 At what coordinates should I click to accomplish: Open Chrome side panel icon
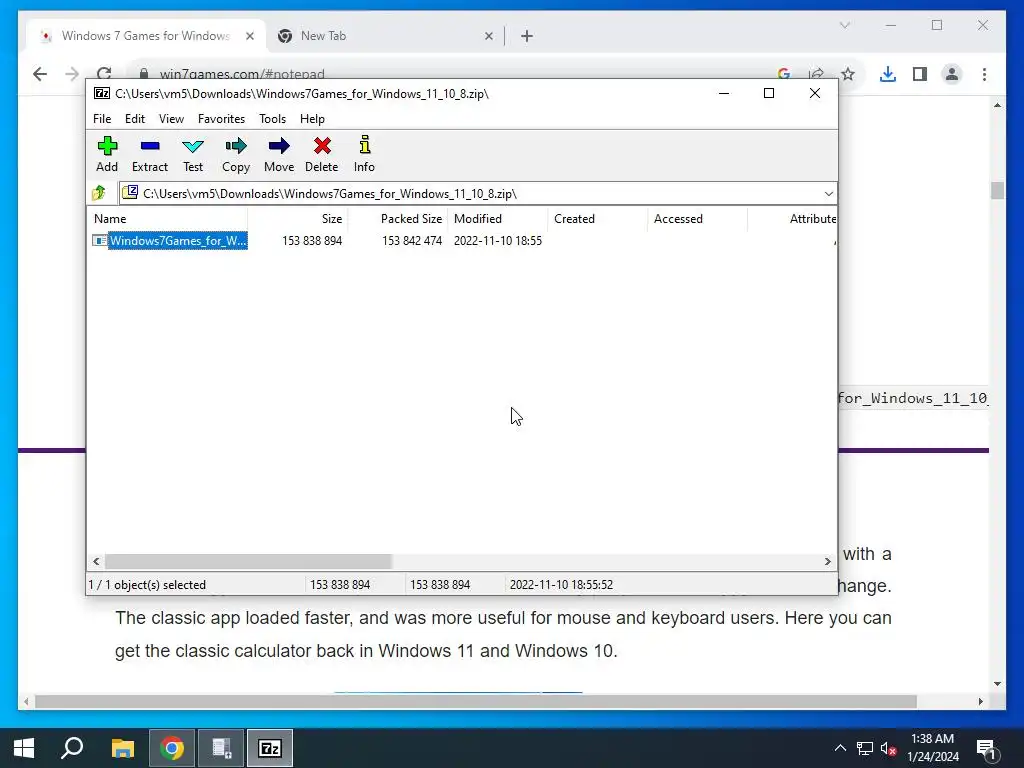[x=920, y=74]
